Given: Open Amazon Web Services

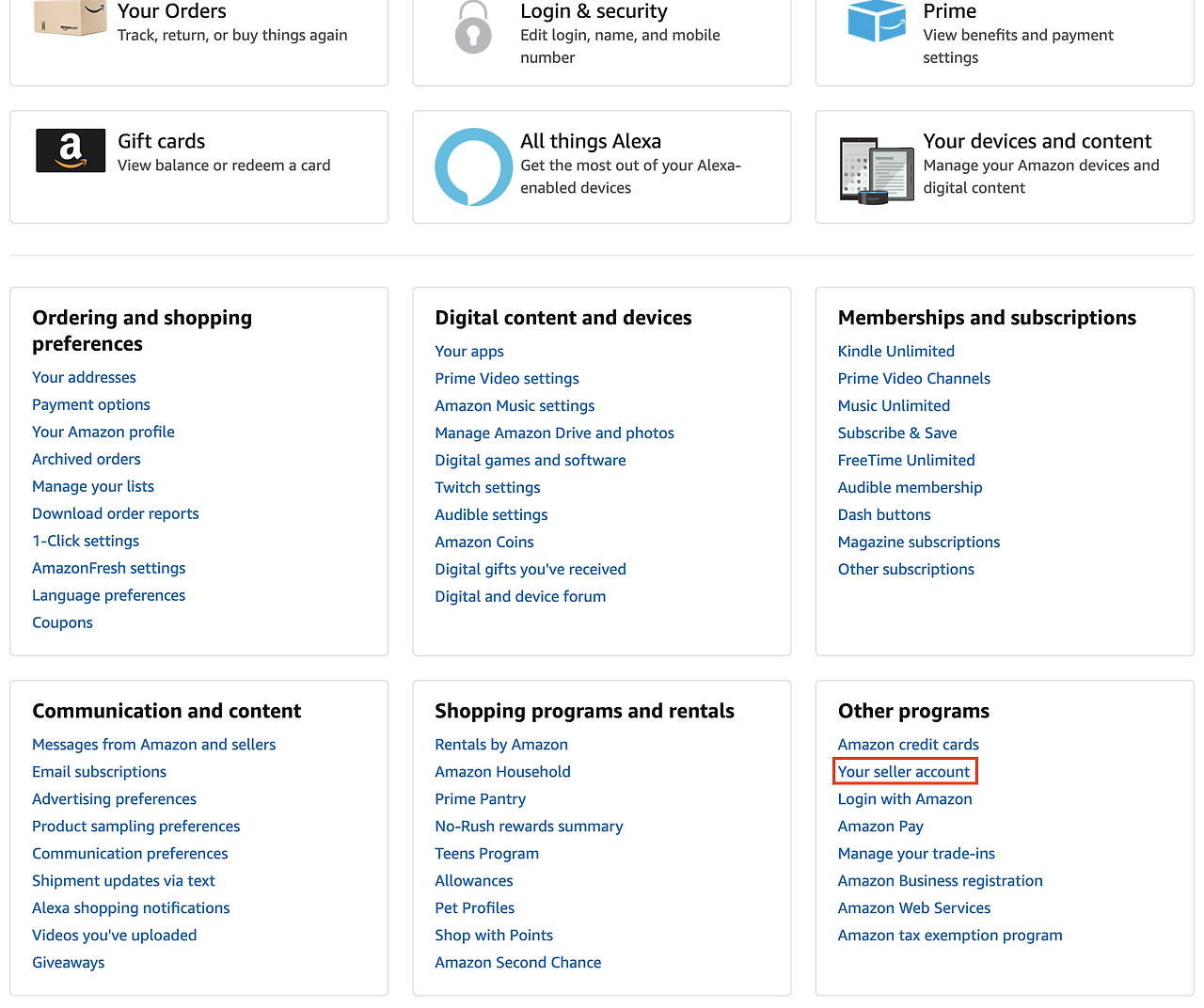Looking at the screenshot, I should point(914,907).
